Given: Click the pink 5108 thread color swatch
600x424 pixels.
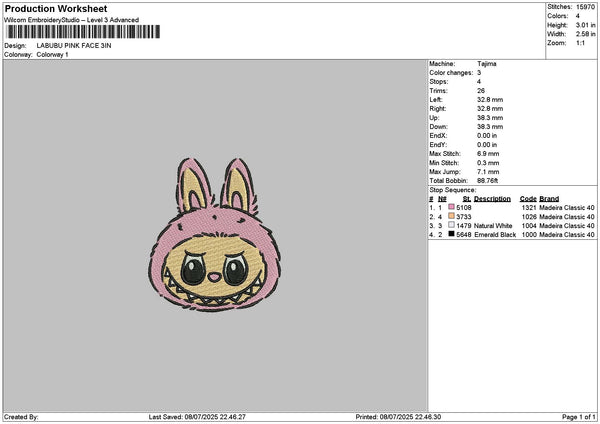Looking at the screenshot, I should click(451, 207).
